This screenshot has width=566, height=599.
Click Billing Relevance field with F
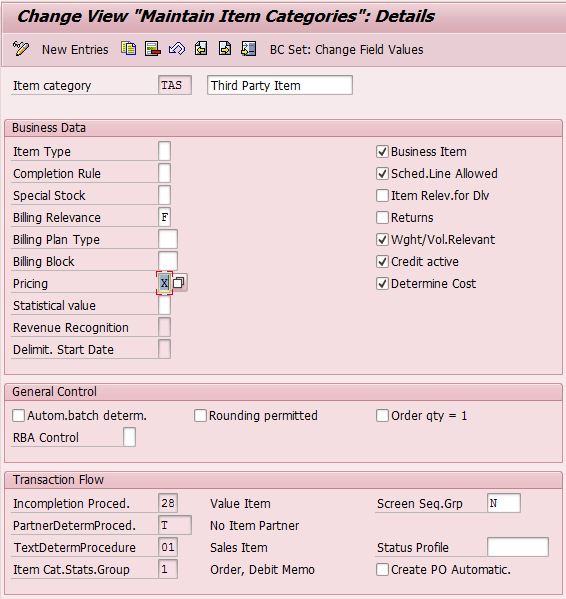tap(164, 217)
